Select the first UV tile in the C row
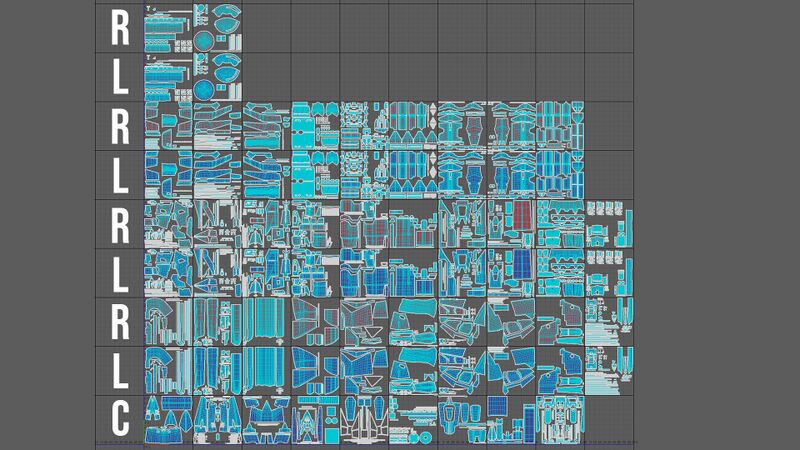 168,418
